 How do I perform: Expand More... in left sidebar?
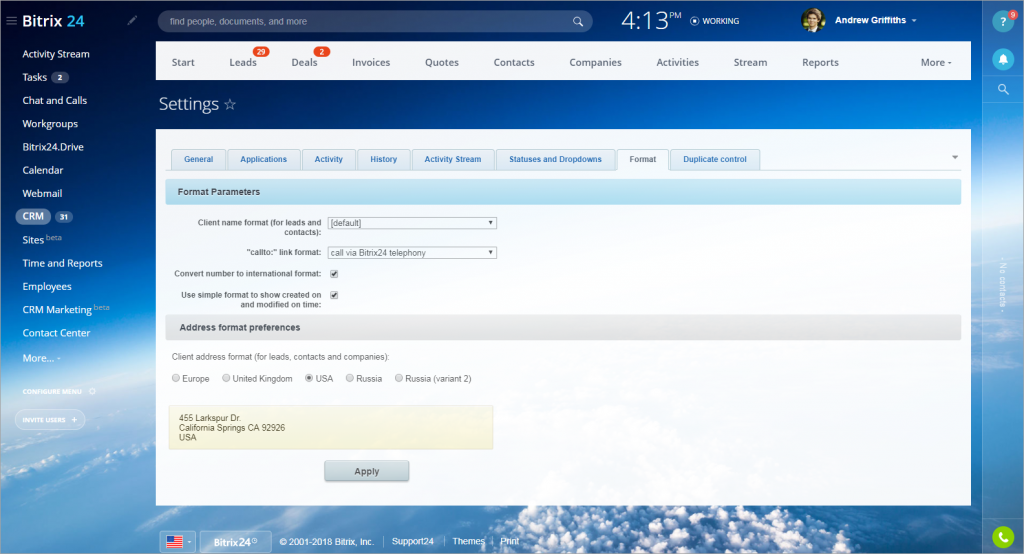[41, 359]
